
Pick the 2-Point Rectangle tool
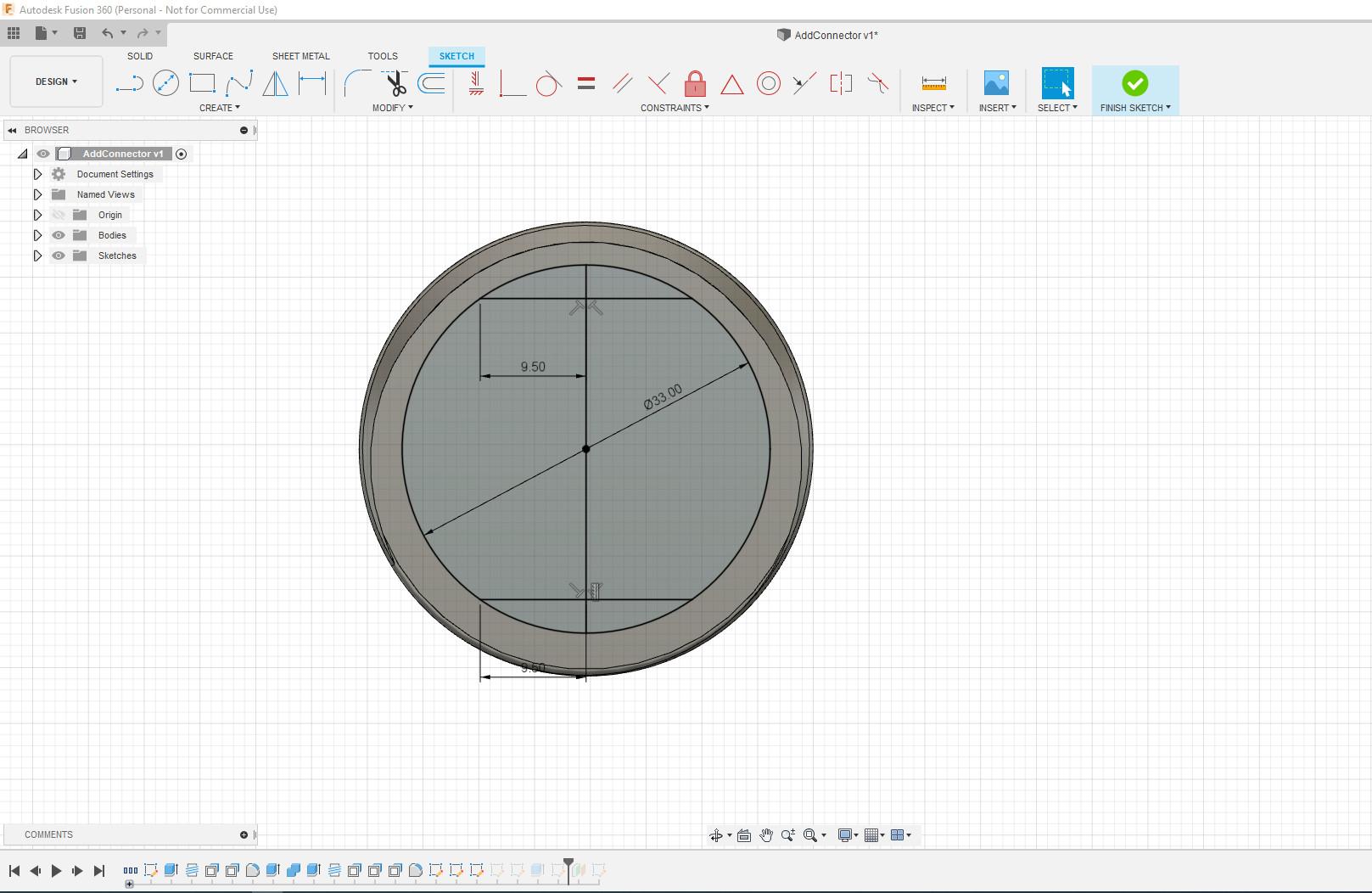(202, 83)
